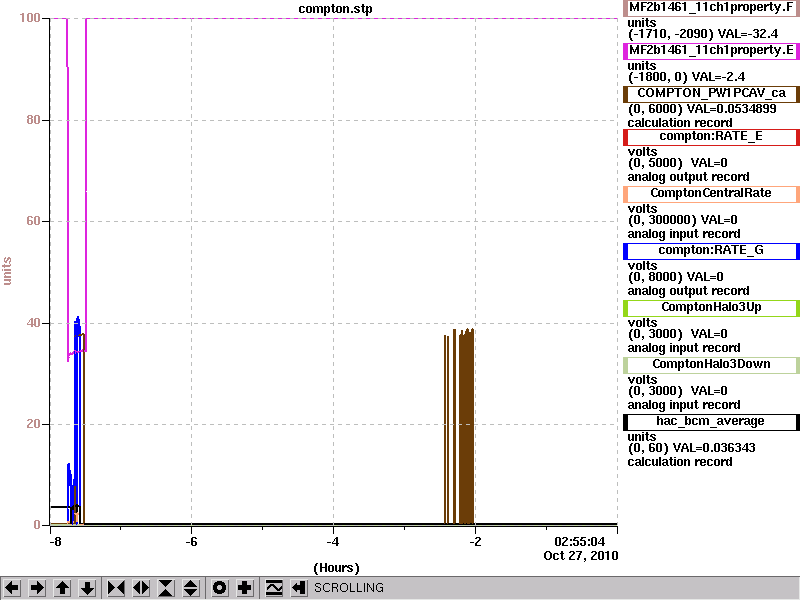Click the SCROLLING status text

coord(349,588)
